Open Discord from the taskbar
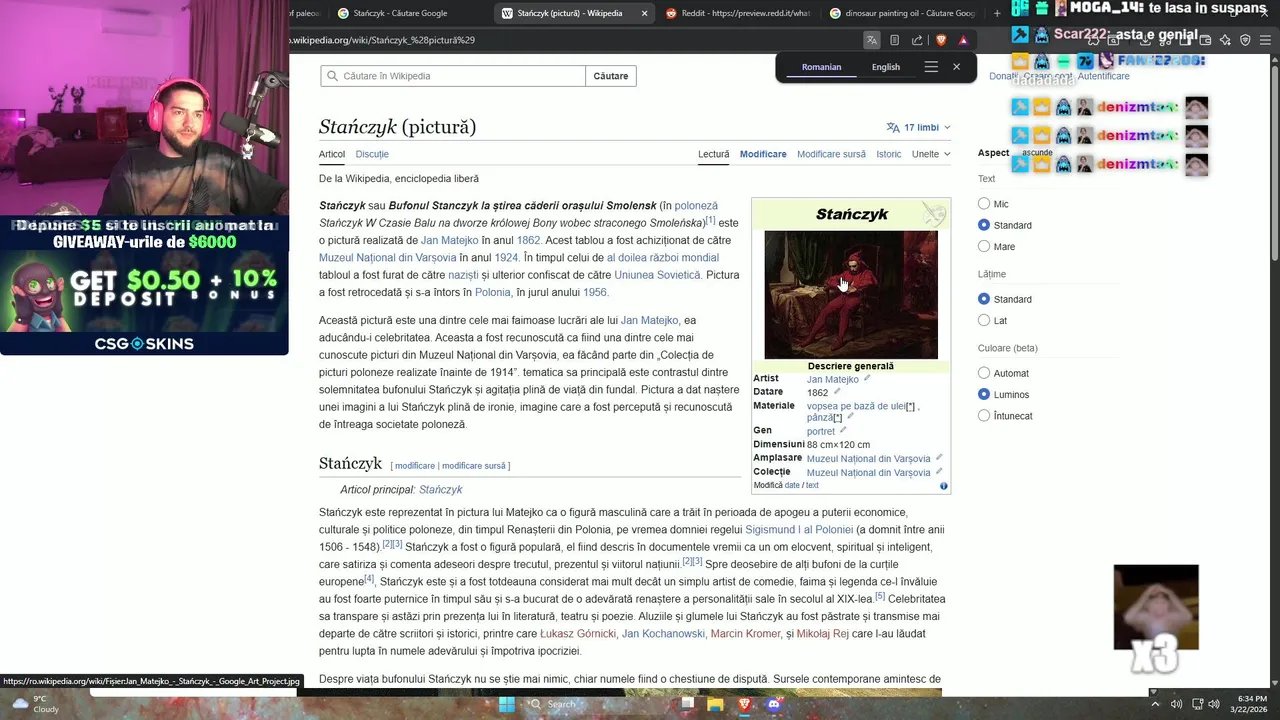The image size is (1280, 720). [773, 704]
